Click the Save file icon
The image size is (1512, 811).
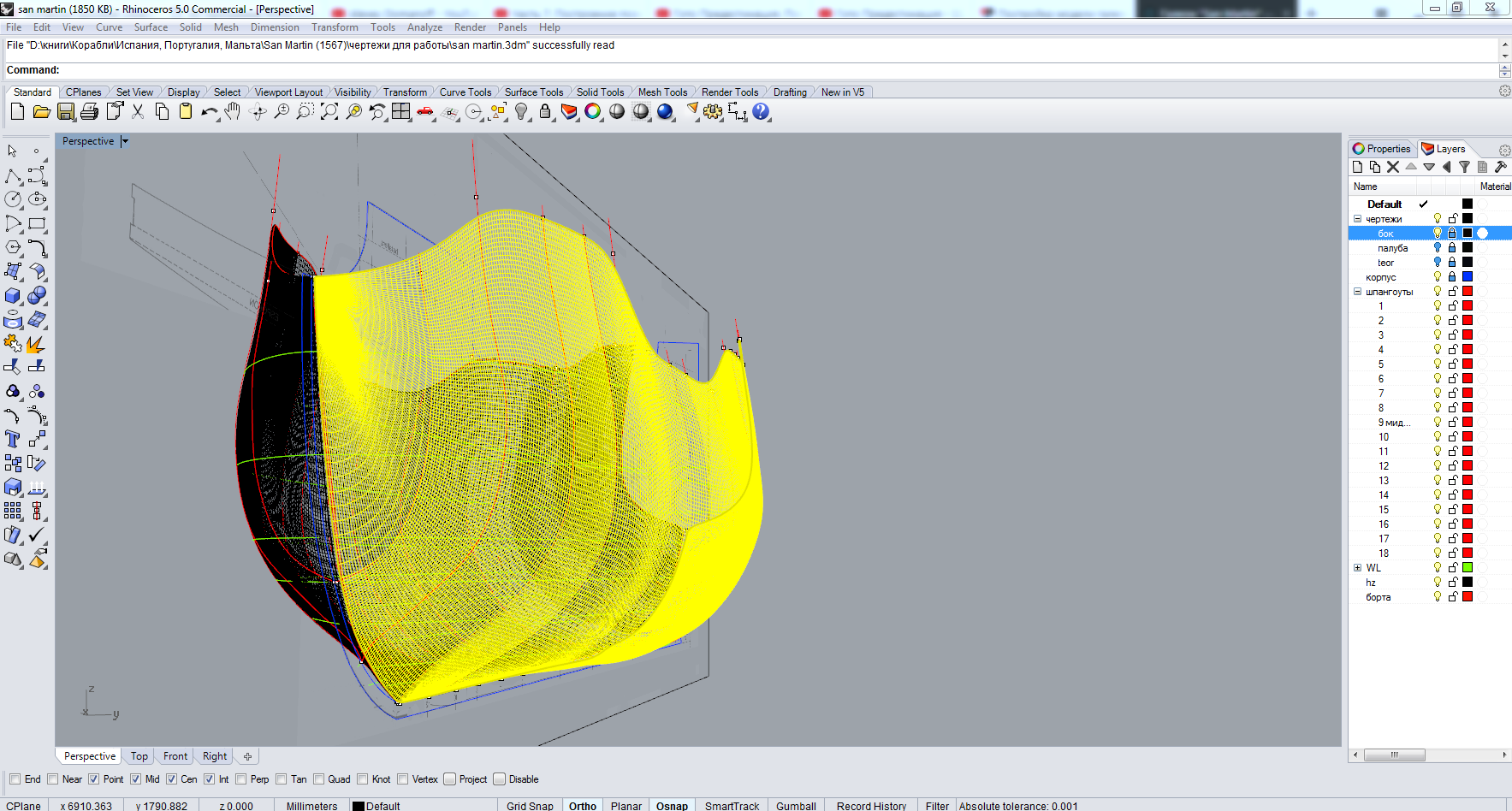(66, 112)
